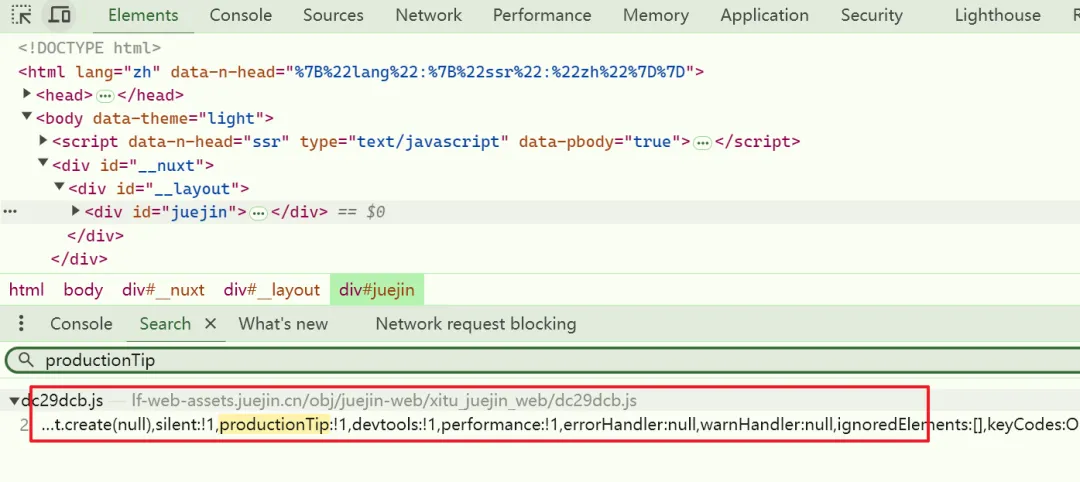Select body in the breadcrumb bar
The image size is (1080, 482).
(83, 290)
